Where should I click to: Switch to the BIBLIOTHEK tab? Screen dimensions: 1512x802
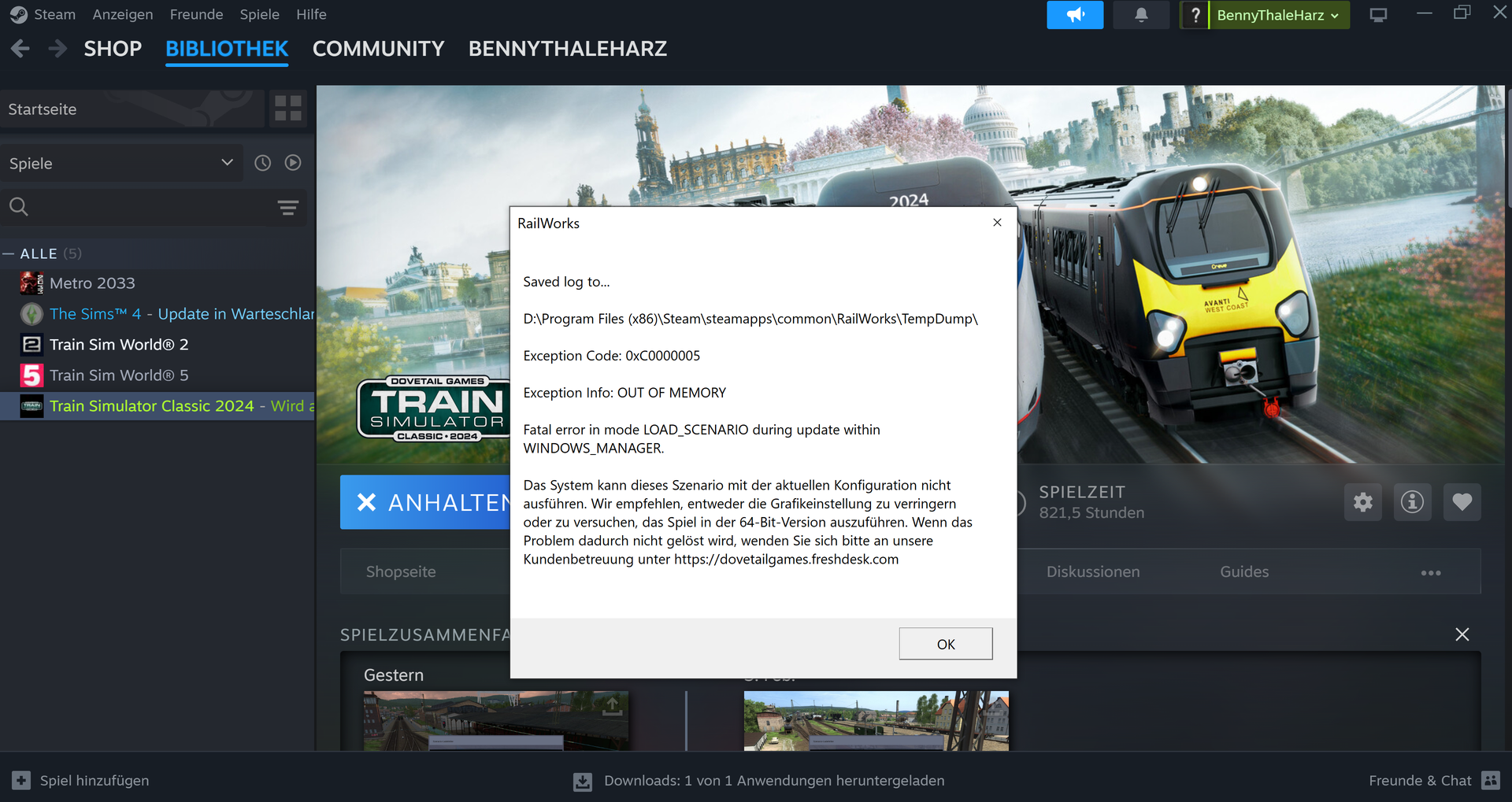point(227,49)
